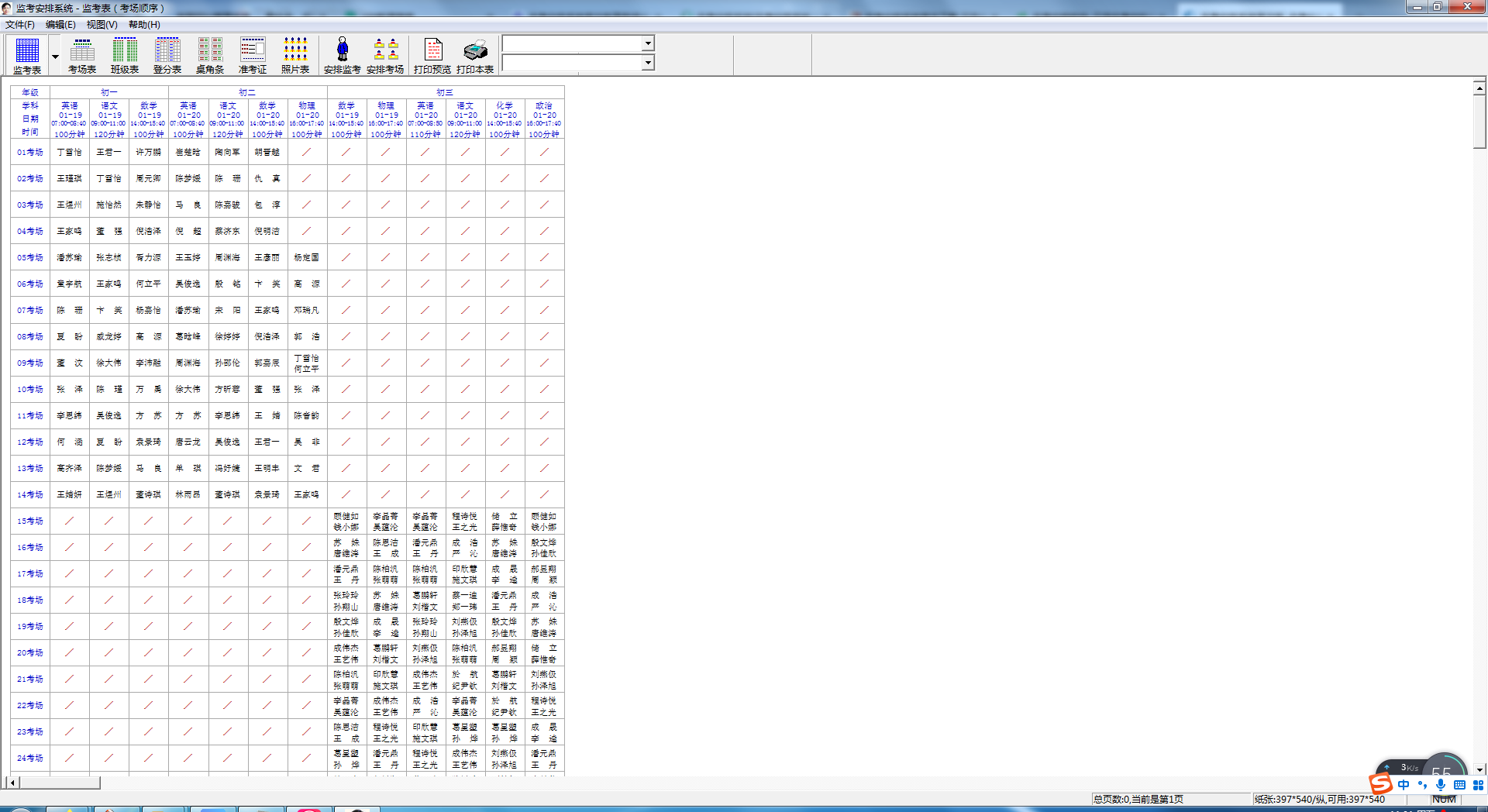Click the 安排监考 arrange invigilators icon
The width and height of the screenshot is (1488, 812).
click(x=342, y=55)
